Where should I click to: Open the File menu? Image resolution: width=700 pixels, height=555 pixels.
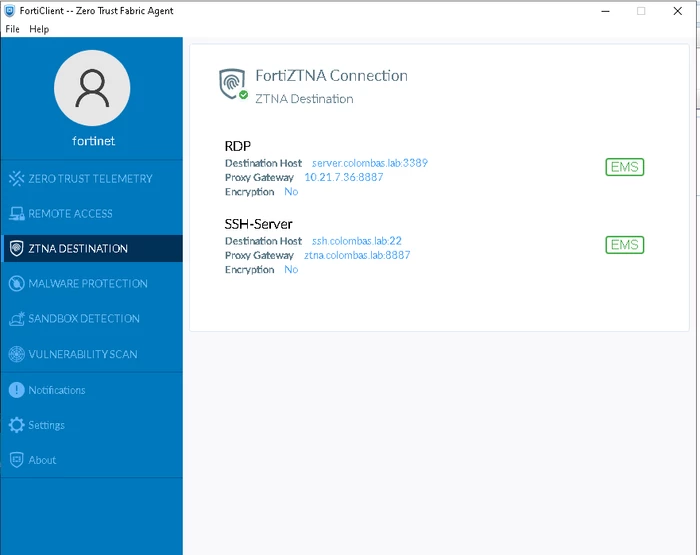[x=12, y=29]
